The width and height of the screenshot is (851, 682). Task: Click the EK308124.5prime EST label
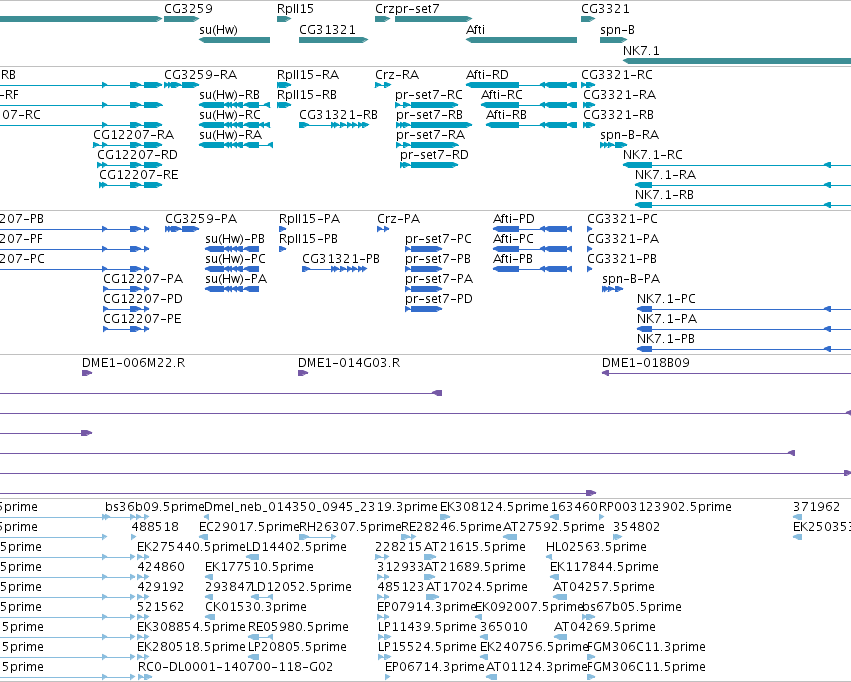[494, 507]
